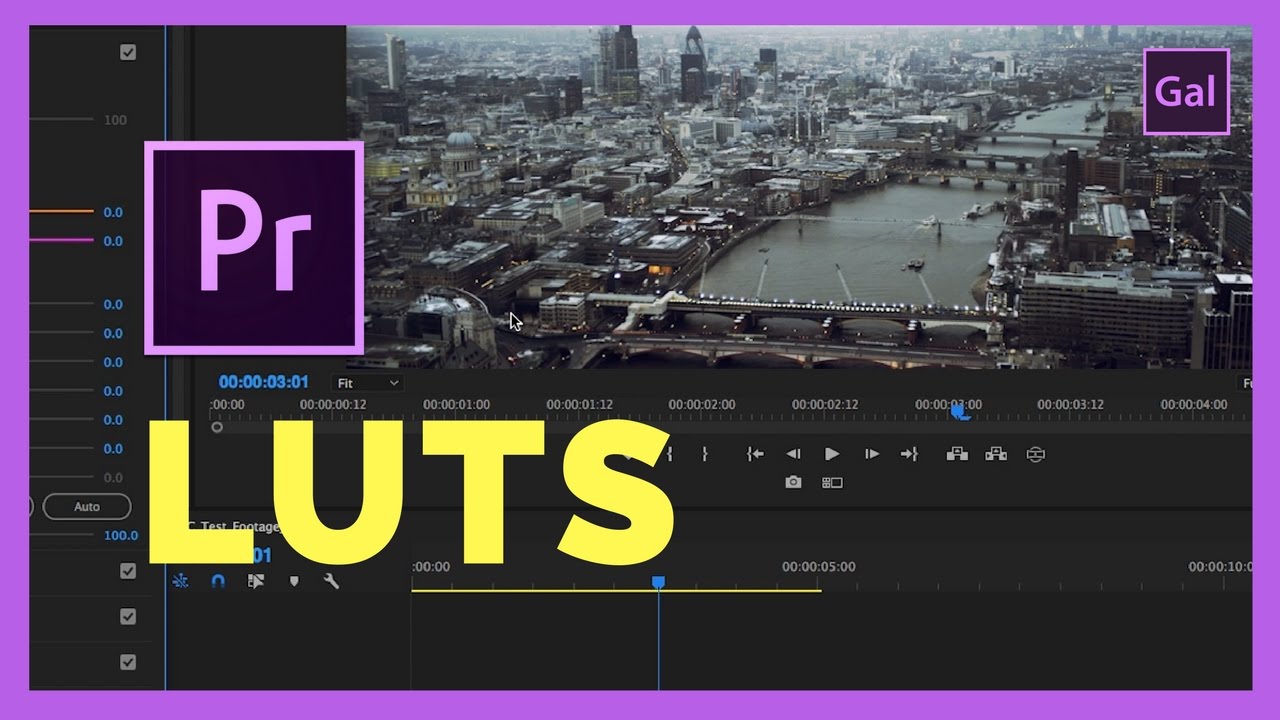The height and width of the screenshot is (720, 1280).
Task: Click the monitor zoom scroll bar circle handle
Action: (217, 427)
